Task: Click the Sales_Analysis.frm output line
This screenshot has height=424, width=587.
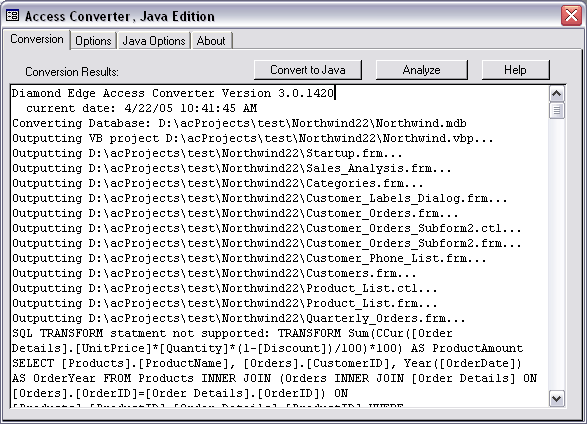Action: coord(232,168)
